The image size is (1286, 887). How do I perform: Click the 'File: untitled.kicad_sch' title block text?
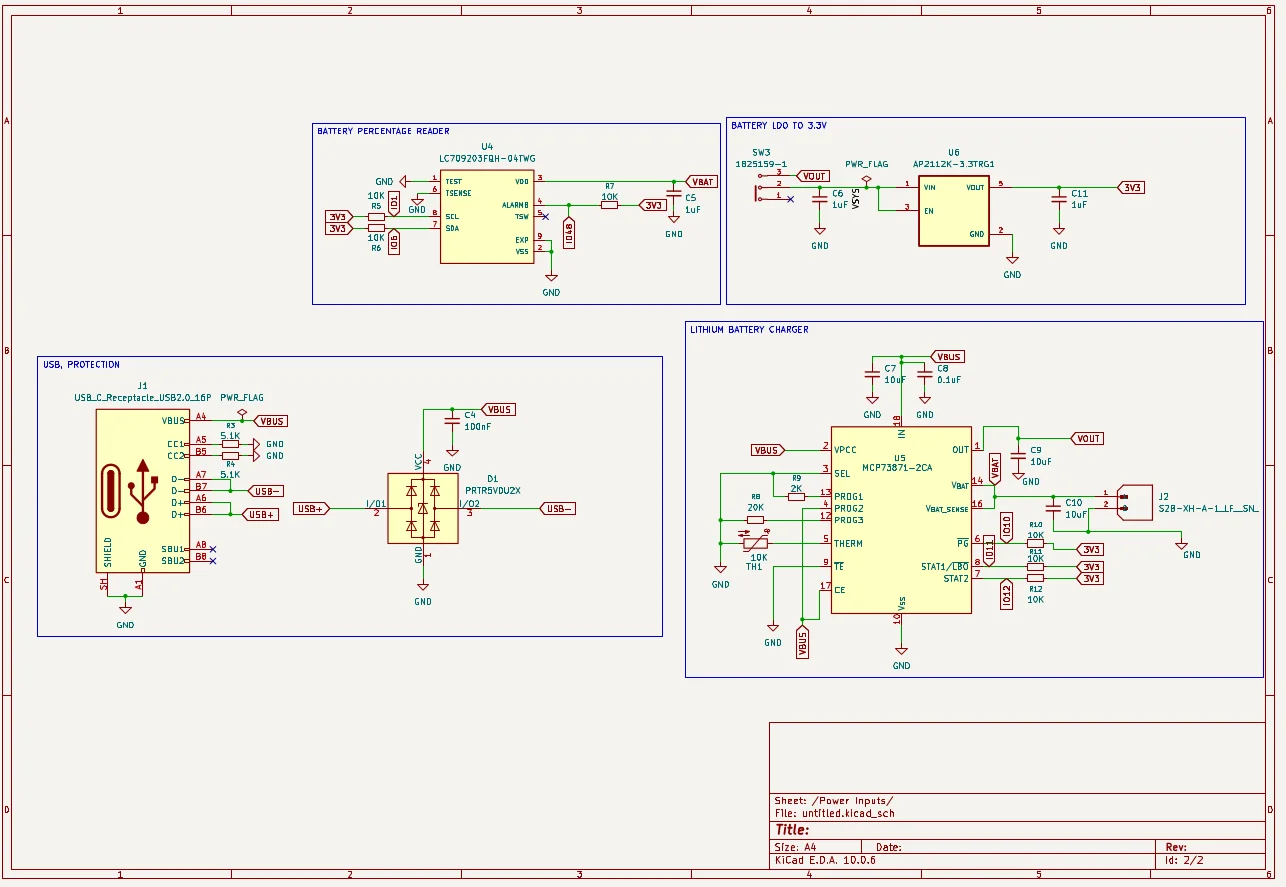[x=834, y=813]
